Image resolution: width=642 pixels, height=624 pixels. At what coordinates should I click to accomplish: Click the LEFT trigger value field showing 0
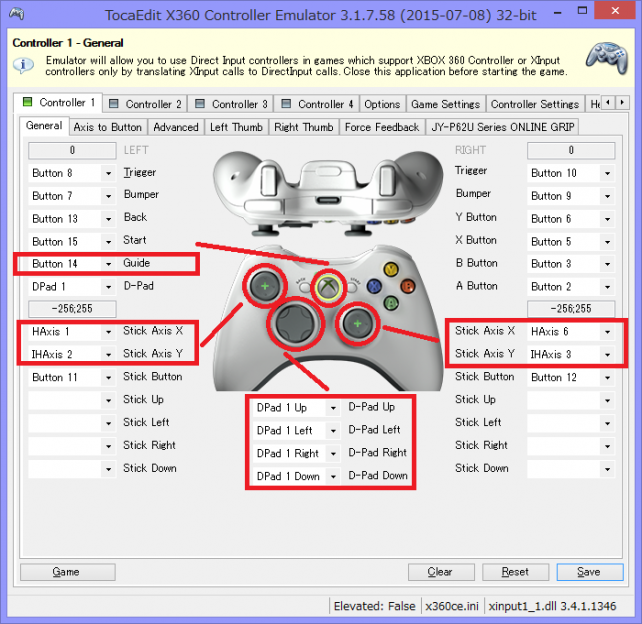[72, 150]
